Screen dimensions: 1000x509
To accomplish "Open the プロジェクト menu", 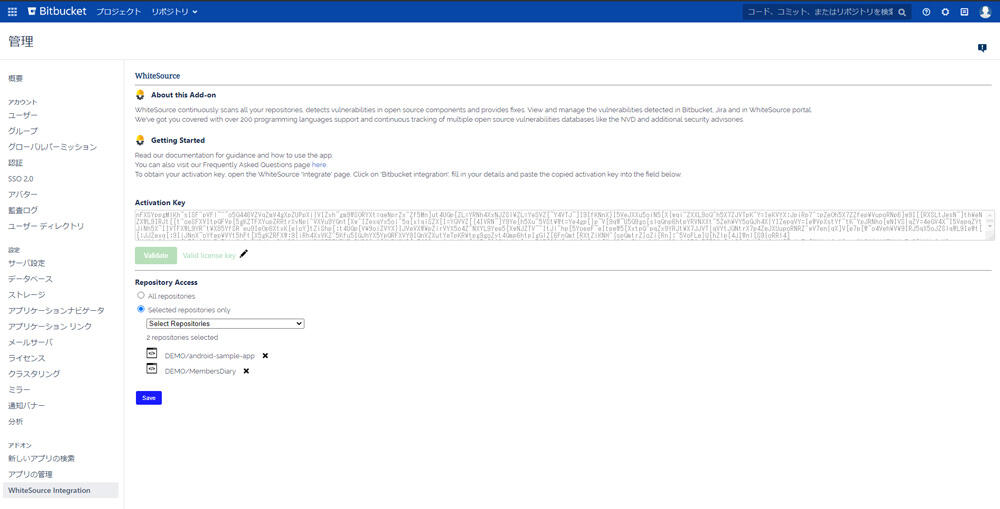I will pos(119,11).
